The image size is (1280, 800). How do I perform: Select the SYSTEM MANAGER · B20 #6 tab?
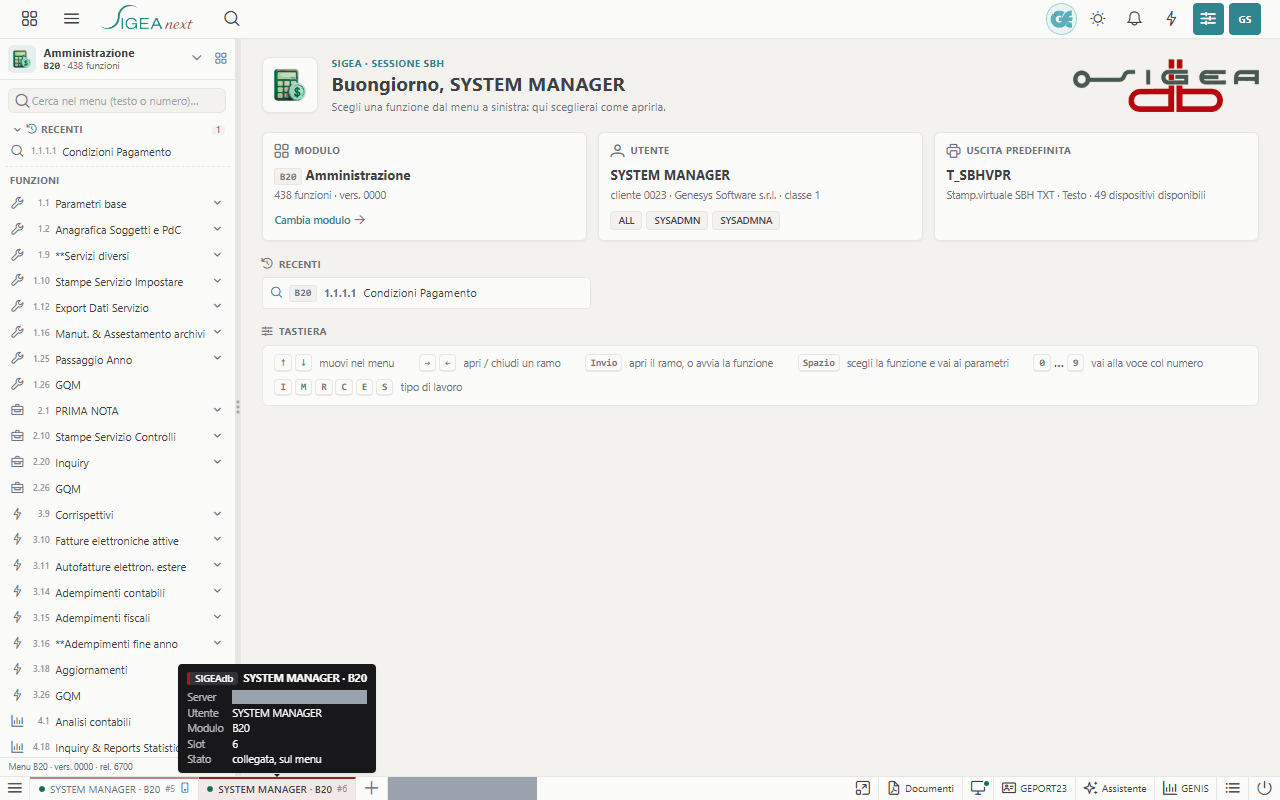pyautogui.click(x=276, y=789)
